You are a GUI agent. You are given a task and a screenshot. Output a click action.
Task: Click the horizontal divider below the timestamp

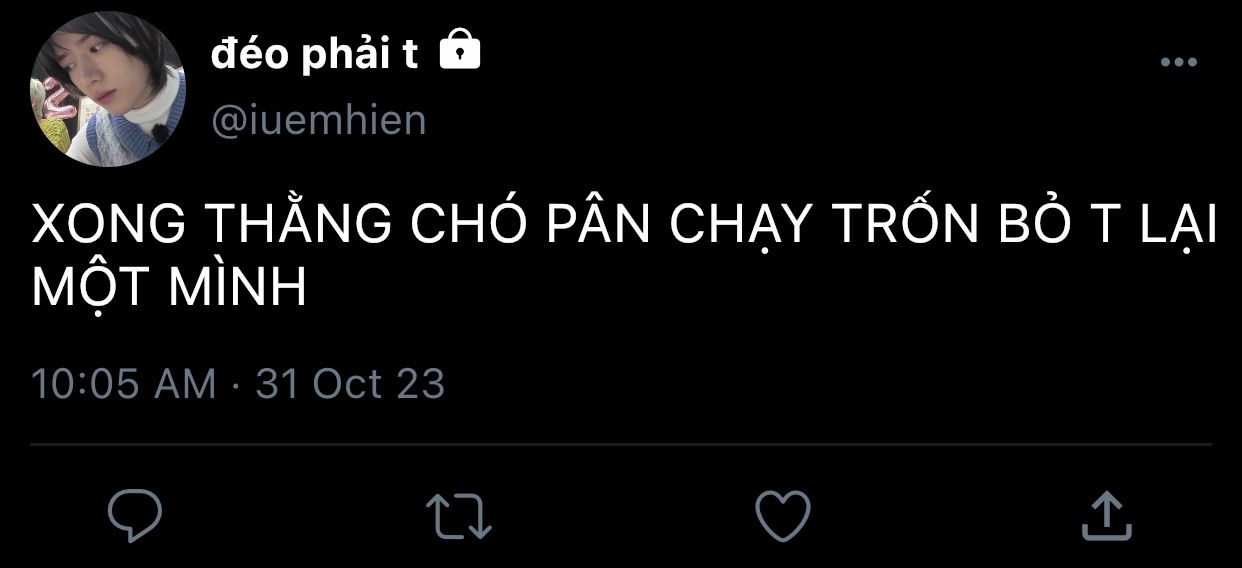point(621,444)
